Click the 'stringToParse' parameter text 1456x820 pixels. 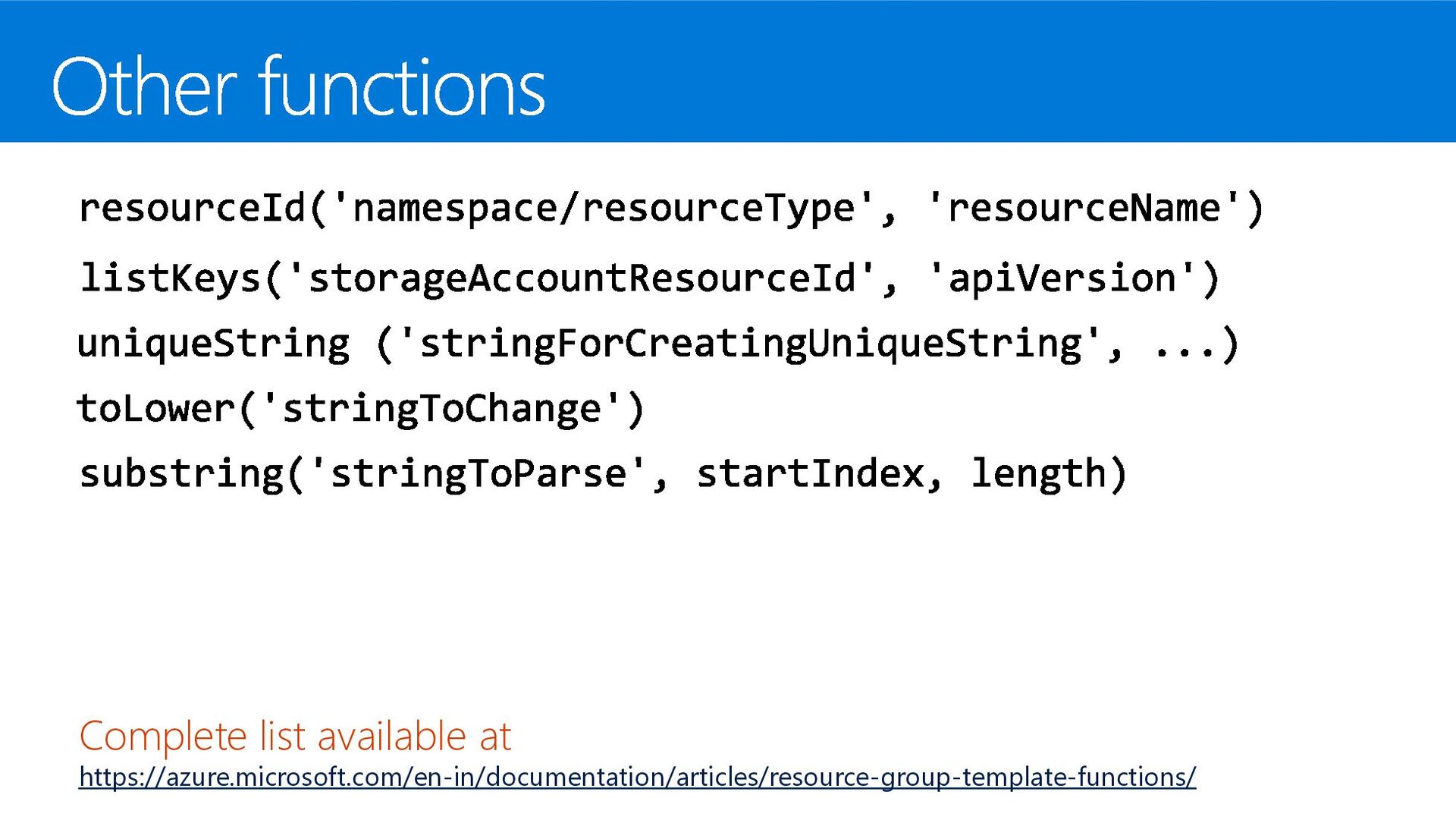[x=479, y=473]
